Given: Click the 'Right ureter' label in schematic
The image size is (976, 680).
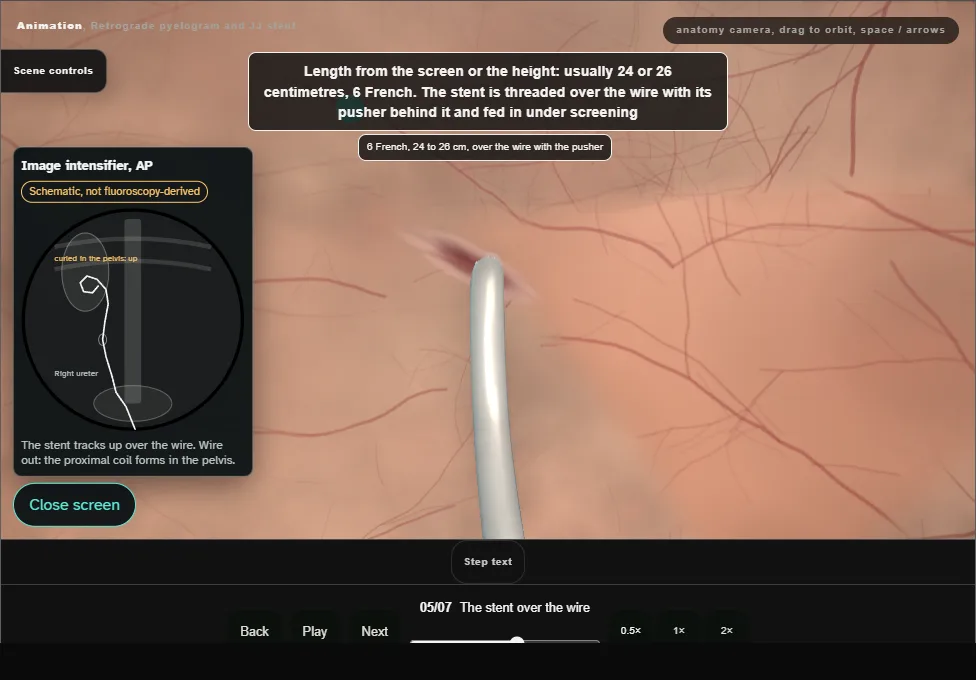Looking at the screenshot, I should point(76,374).
